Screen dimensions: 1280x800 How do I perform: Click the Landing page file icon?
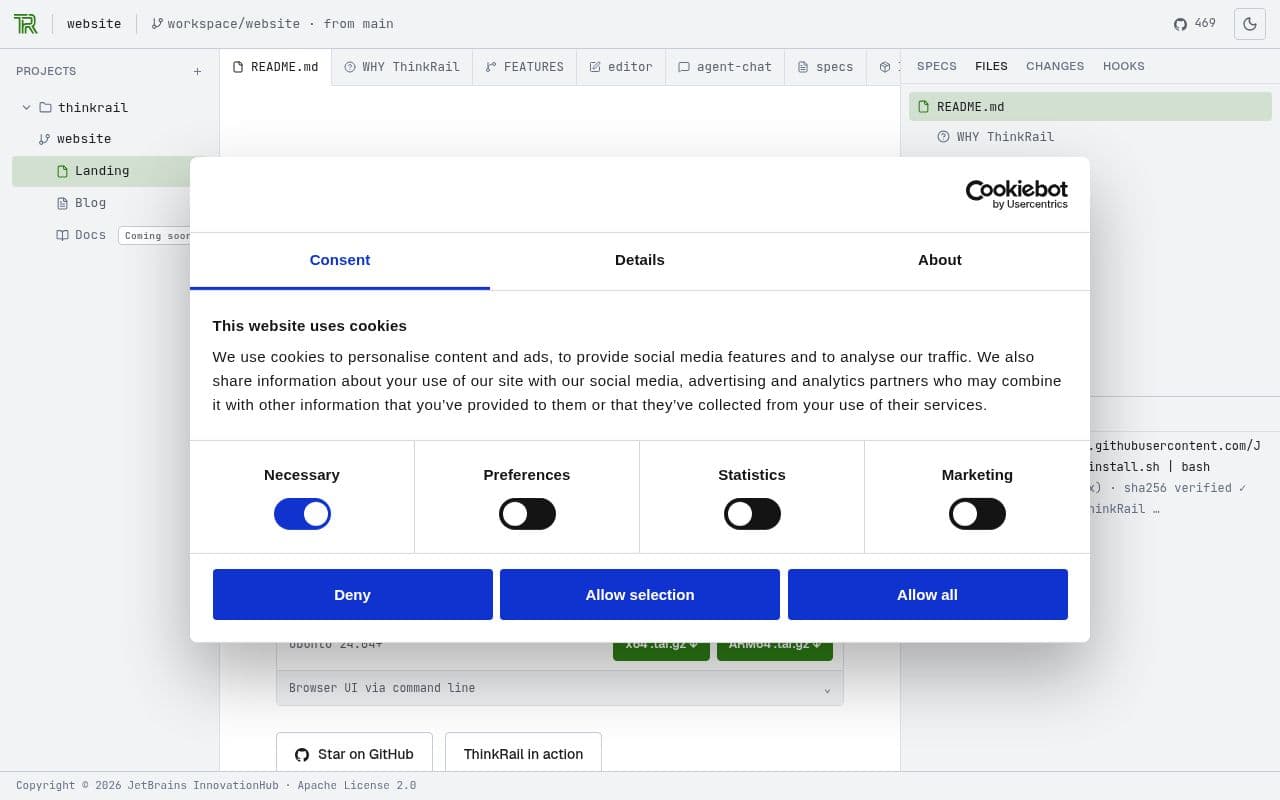tap(62, 171)
